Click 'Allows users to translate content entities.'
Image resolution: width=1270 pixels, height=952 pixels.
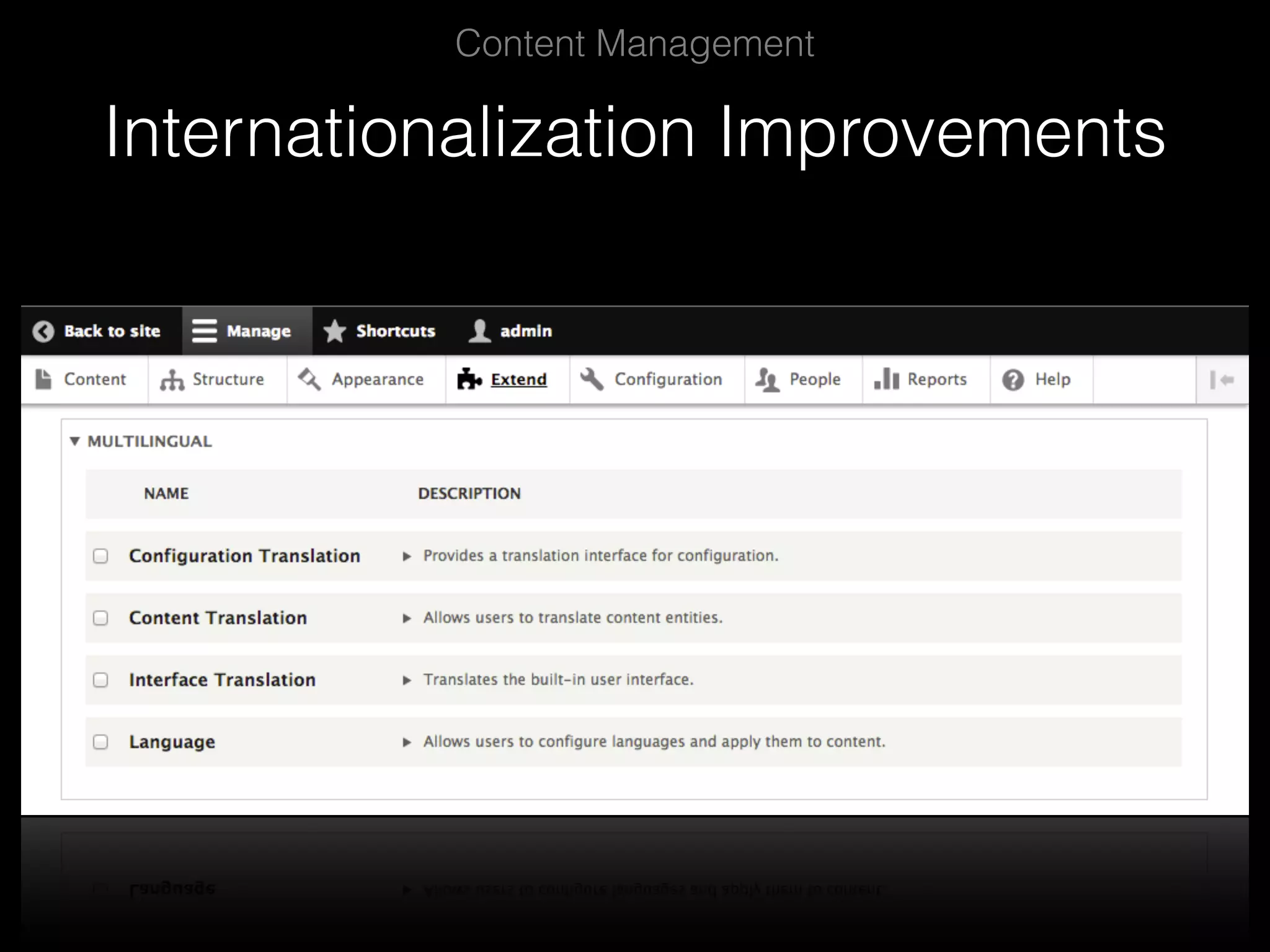pyautogui.click(x=572, y=617)
